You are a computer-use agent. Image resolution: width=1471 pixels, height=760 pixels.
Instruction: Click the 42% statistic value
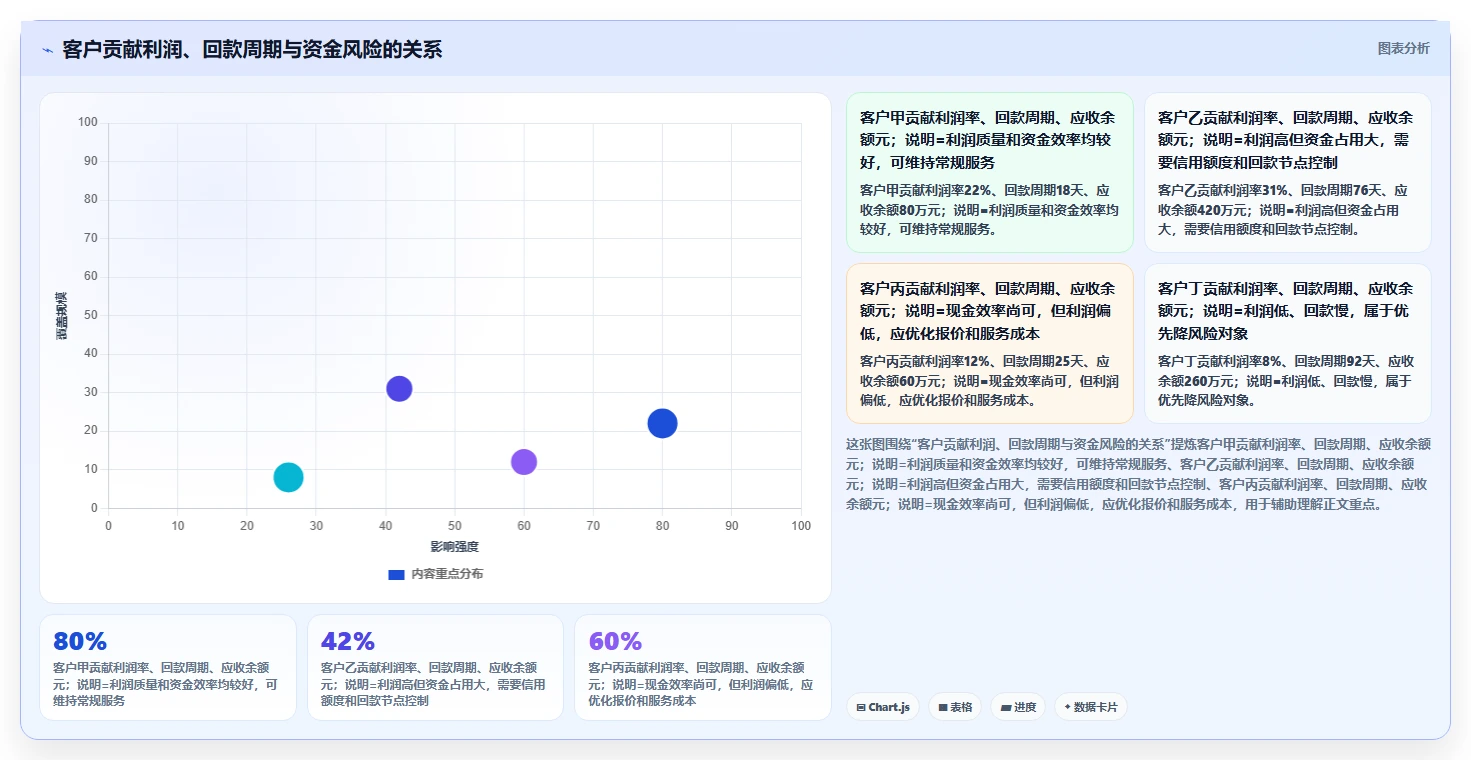[x=347, y=641]
